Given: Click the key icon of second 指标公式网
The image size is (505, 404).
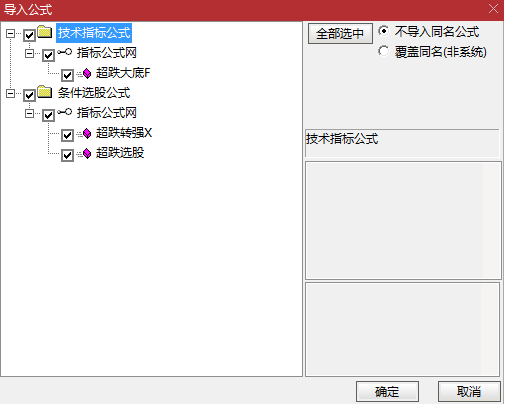Looking at the screenshot, I should point(64,112).
